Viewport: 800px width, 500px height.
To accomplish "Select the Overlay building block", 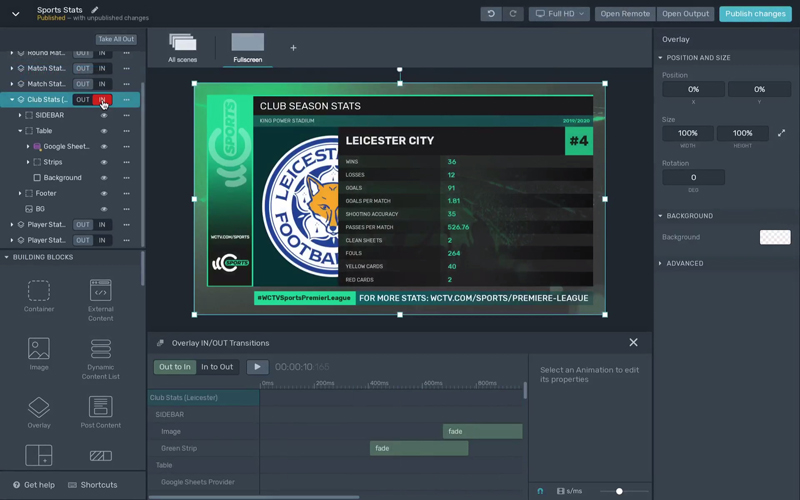I will tap(39, 412).
